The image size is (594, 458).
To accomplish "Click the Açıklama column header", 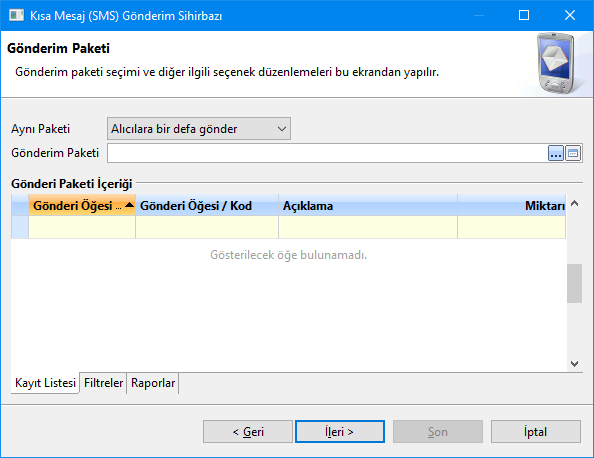I will (368, 205).
